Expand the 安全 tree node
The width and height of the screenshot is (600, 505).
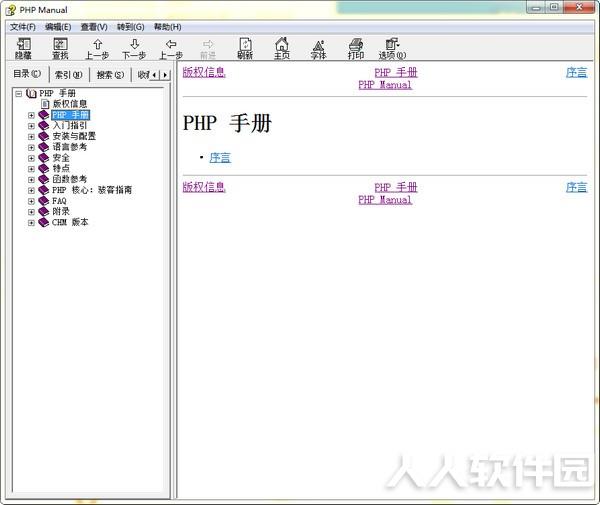click(x=31, y=158)
